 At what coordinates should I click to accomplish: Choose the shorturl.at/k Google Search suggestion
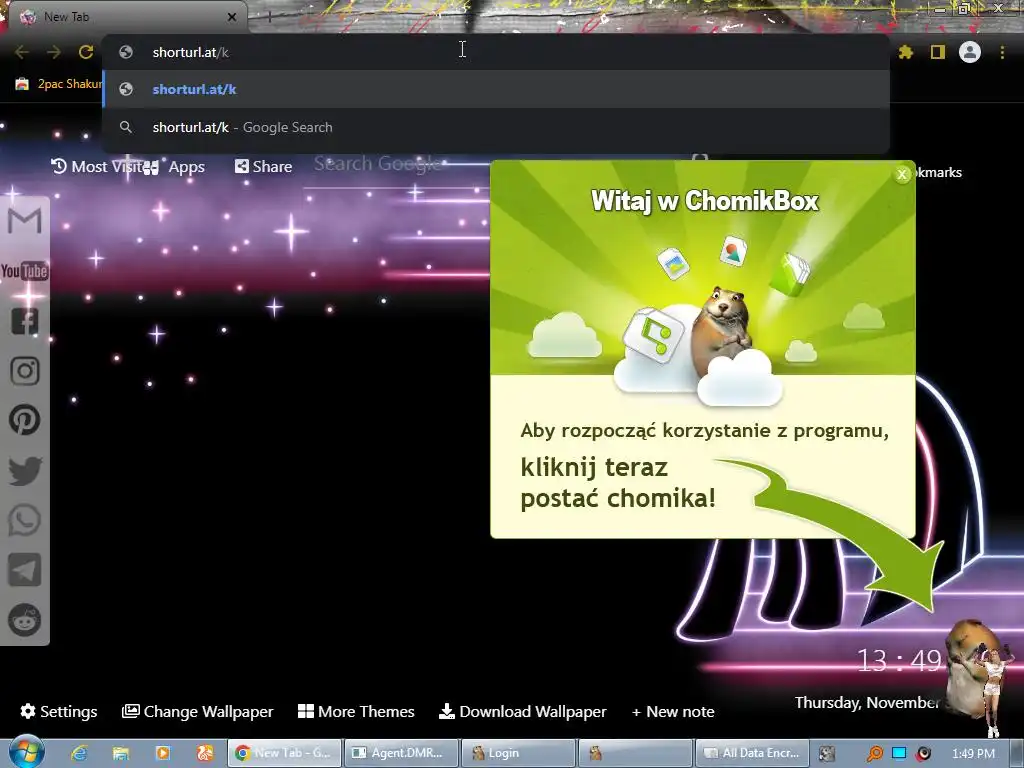click(496, 127)
